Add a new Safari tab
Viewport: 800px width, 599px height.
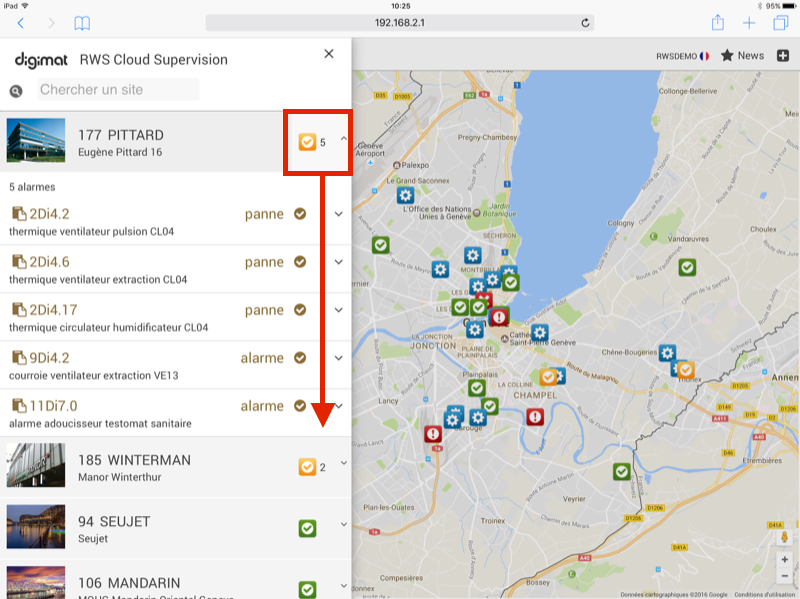[x=749, y=23]
